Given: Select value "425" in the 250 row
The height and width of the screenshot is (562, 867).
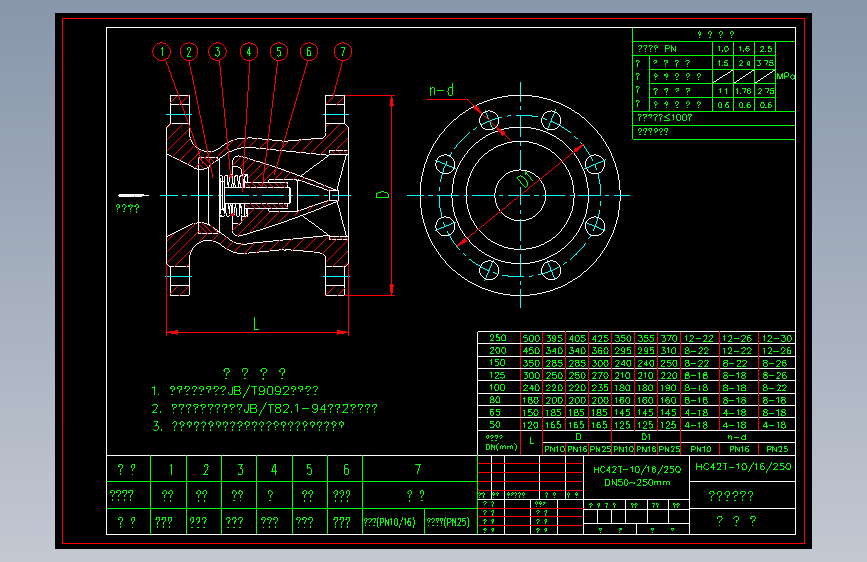Looking at the screenshot, I should pos(600,338).
